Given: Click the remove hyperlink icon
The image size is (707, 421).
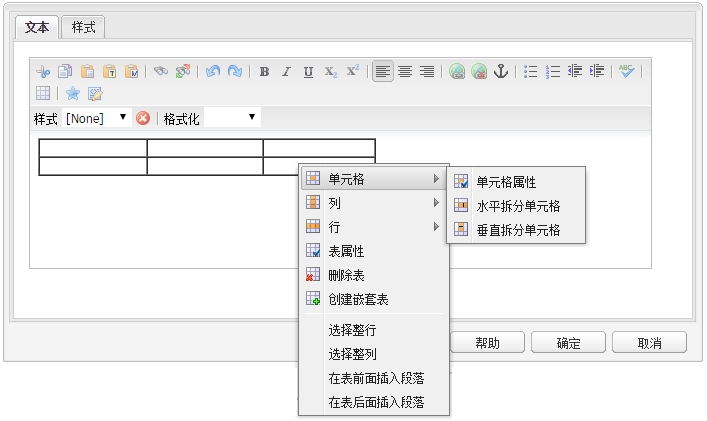Looking at the screenshot, I should 479,71.
